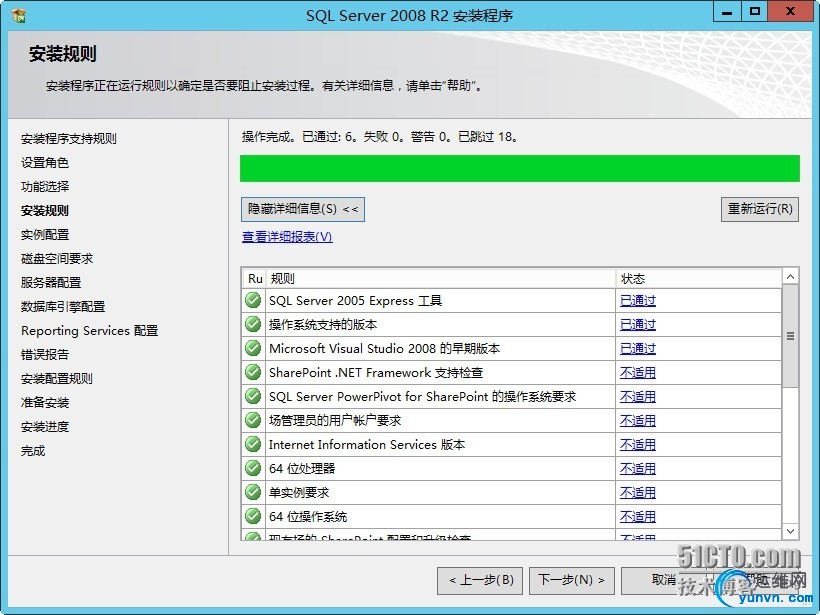The height and width of the screenshot is (615, 820).
Task: Click rule text 64 位处理器
Action: (302, 469)
